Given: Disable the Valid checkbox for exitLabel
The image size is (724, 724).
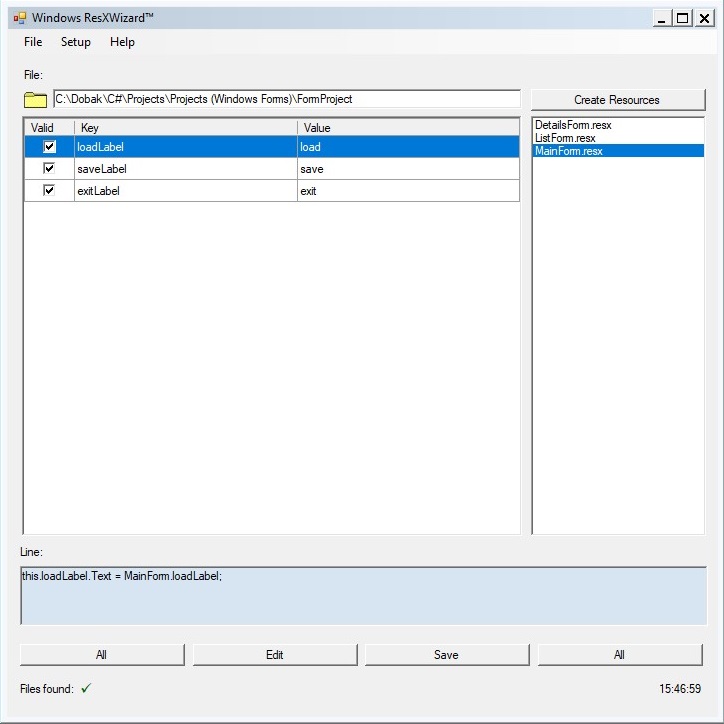Looking at the screenshot, I should (x=49, y=190).
